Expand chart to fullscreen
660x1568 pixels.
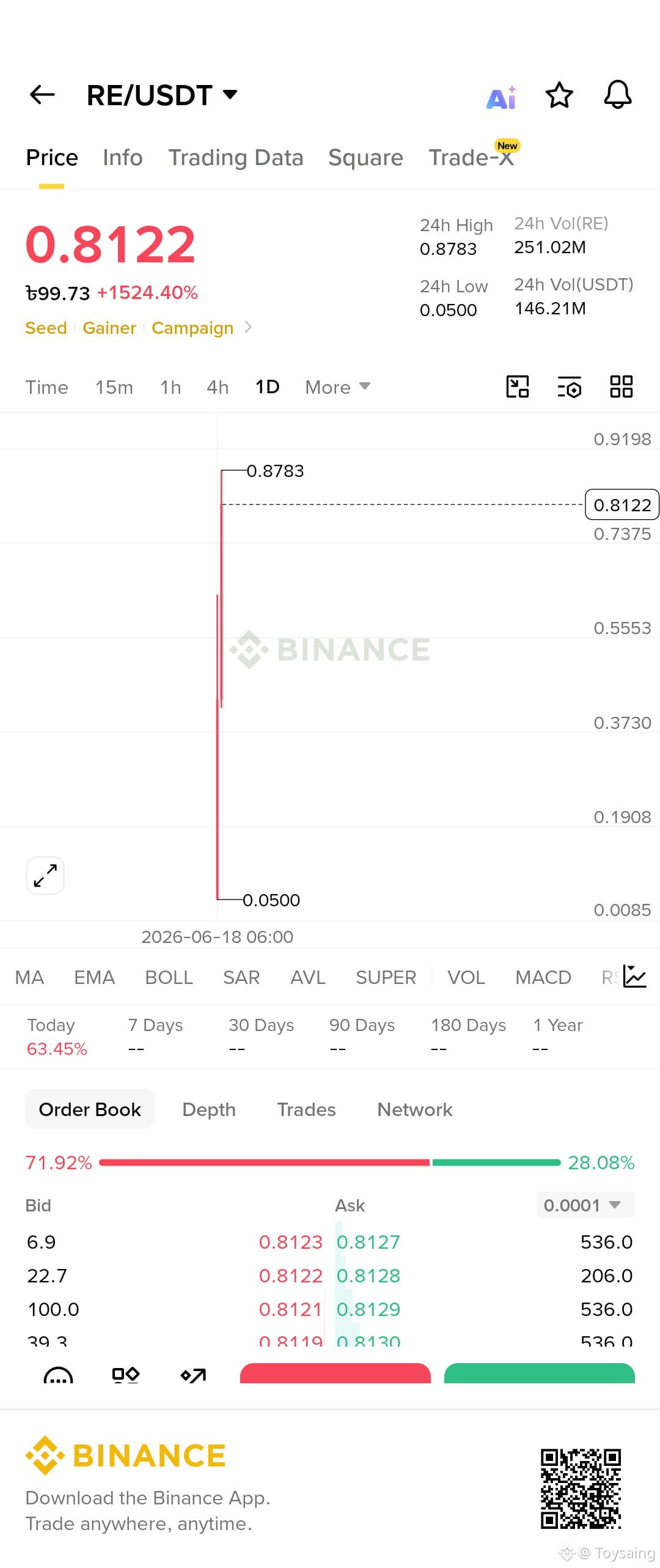45,875
